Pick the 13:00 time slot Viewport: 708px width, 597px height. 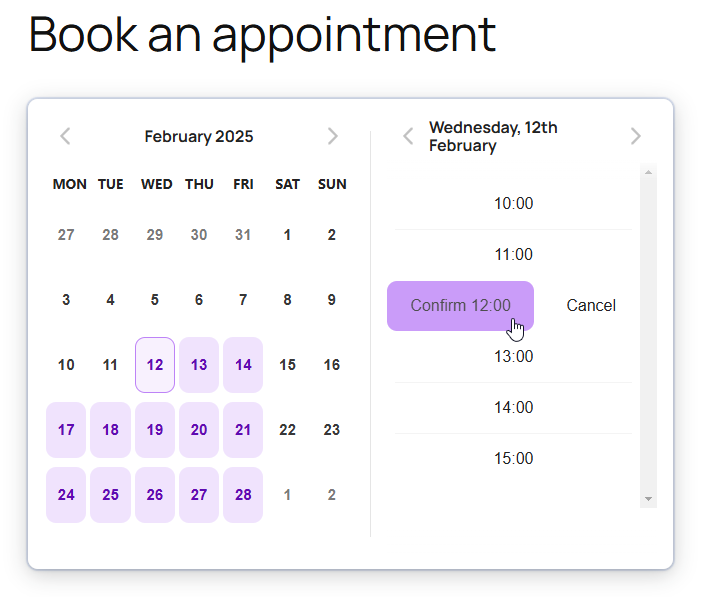click(x=513, y=357)
